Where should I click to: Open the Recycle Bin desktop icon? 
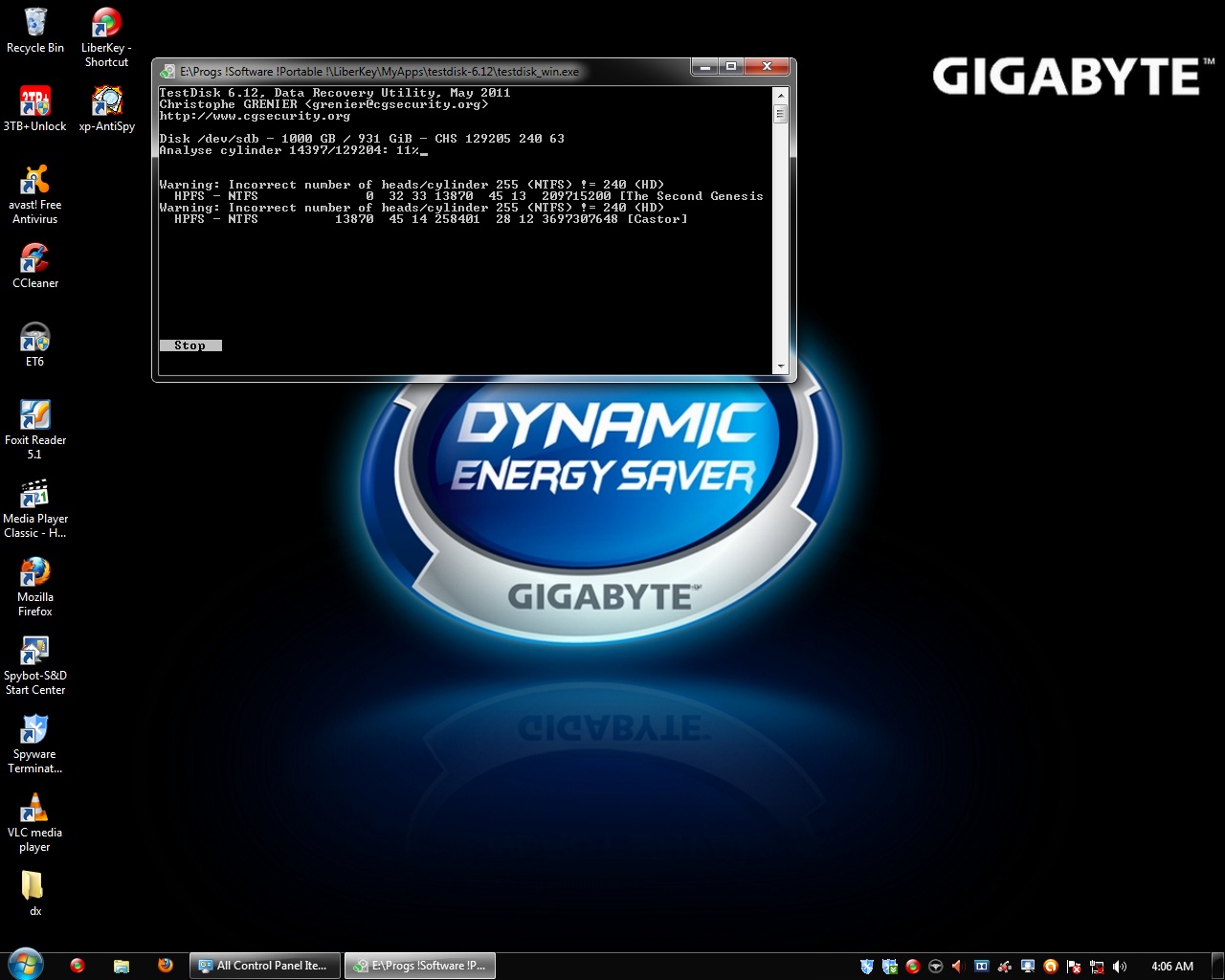pyautogui.click(x=35, y=30)
